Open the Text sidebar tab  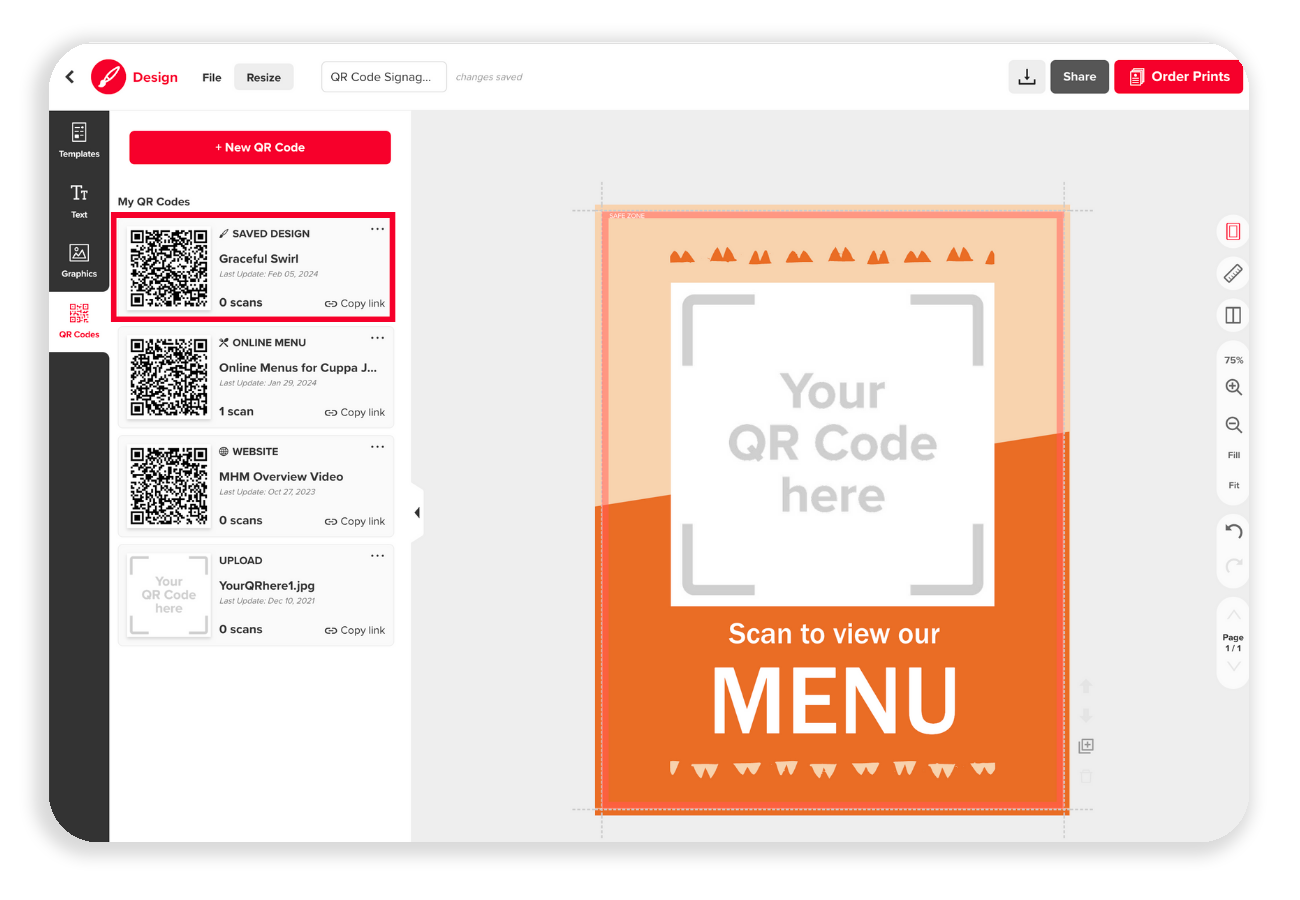pyautogui.click(x=79, y=201)
